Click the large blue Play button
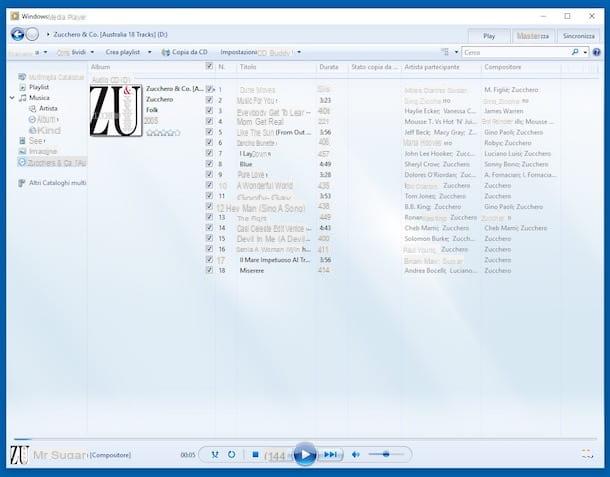 [305, 454]
